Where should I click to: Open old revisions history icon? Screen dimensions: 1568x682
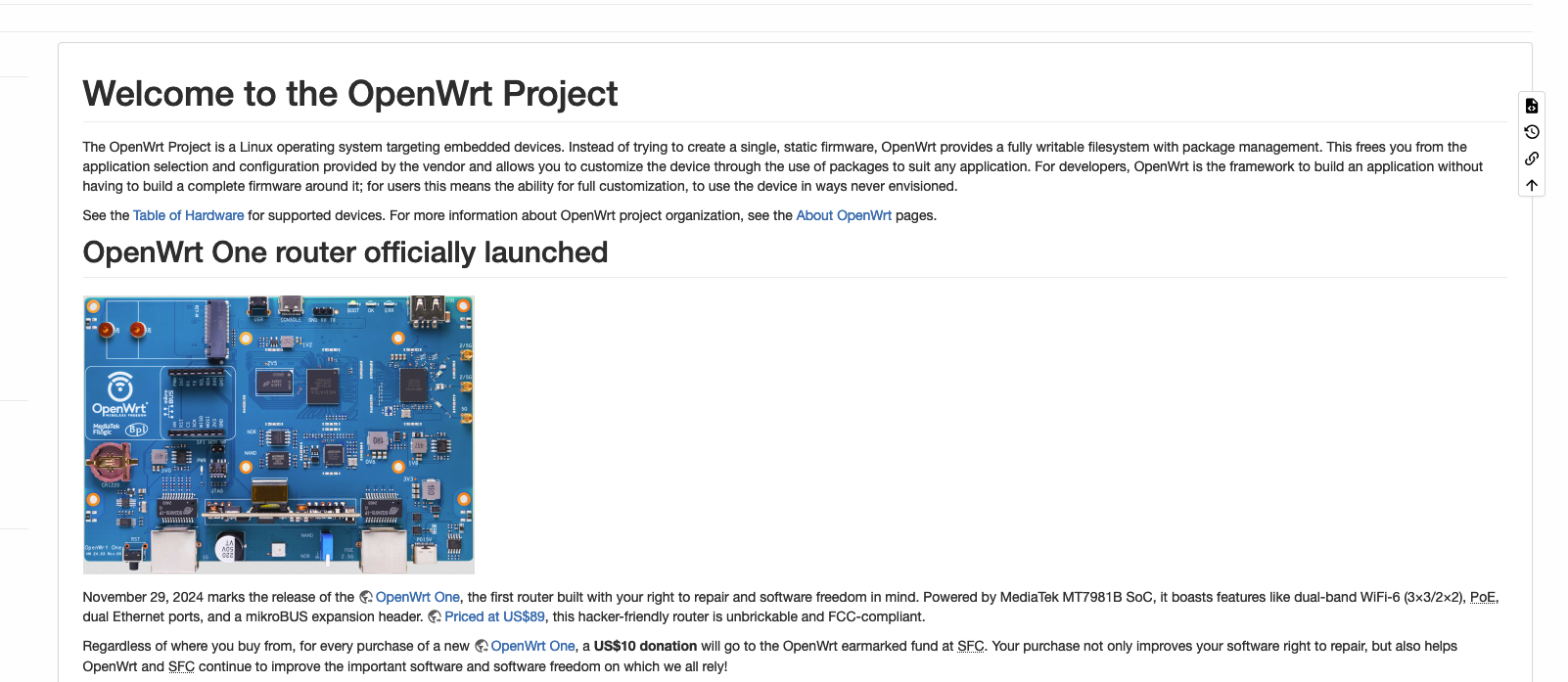click(1532, 132)
